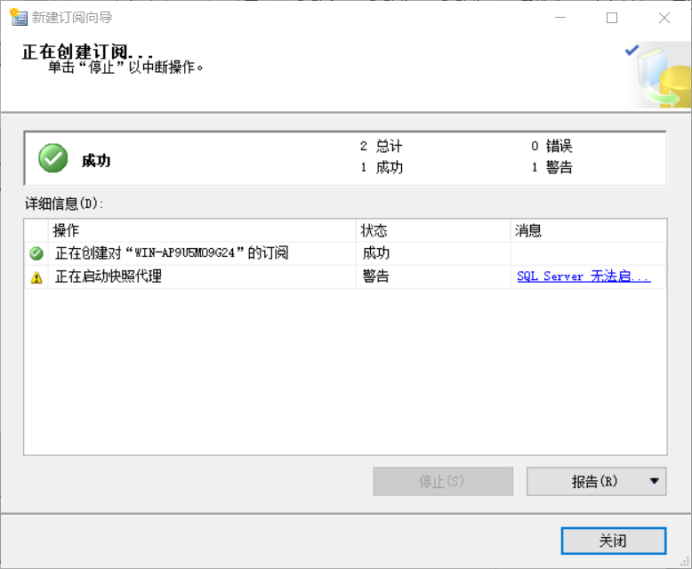
Task: Select the WIN-AP9U5M09G24 subscription creation row
Action: pos(171,254)
